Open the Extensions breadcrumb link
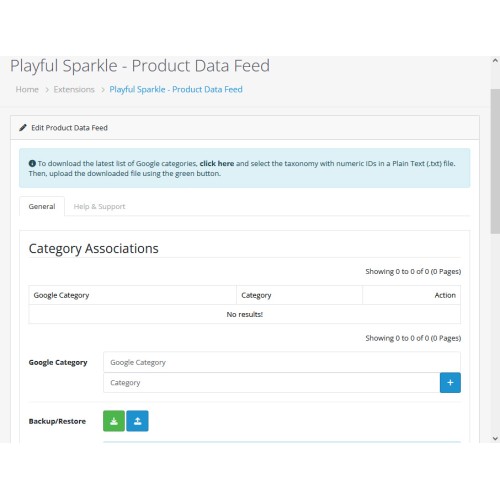 (74, 89)
